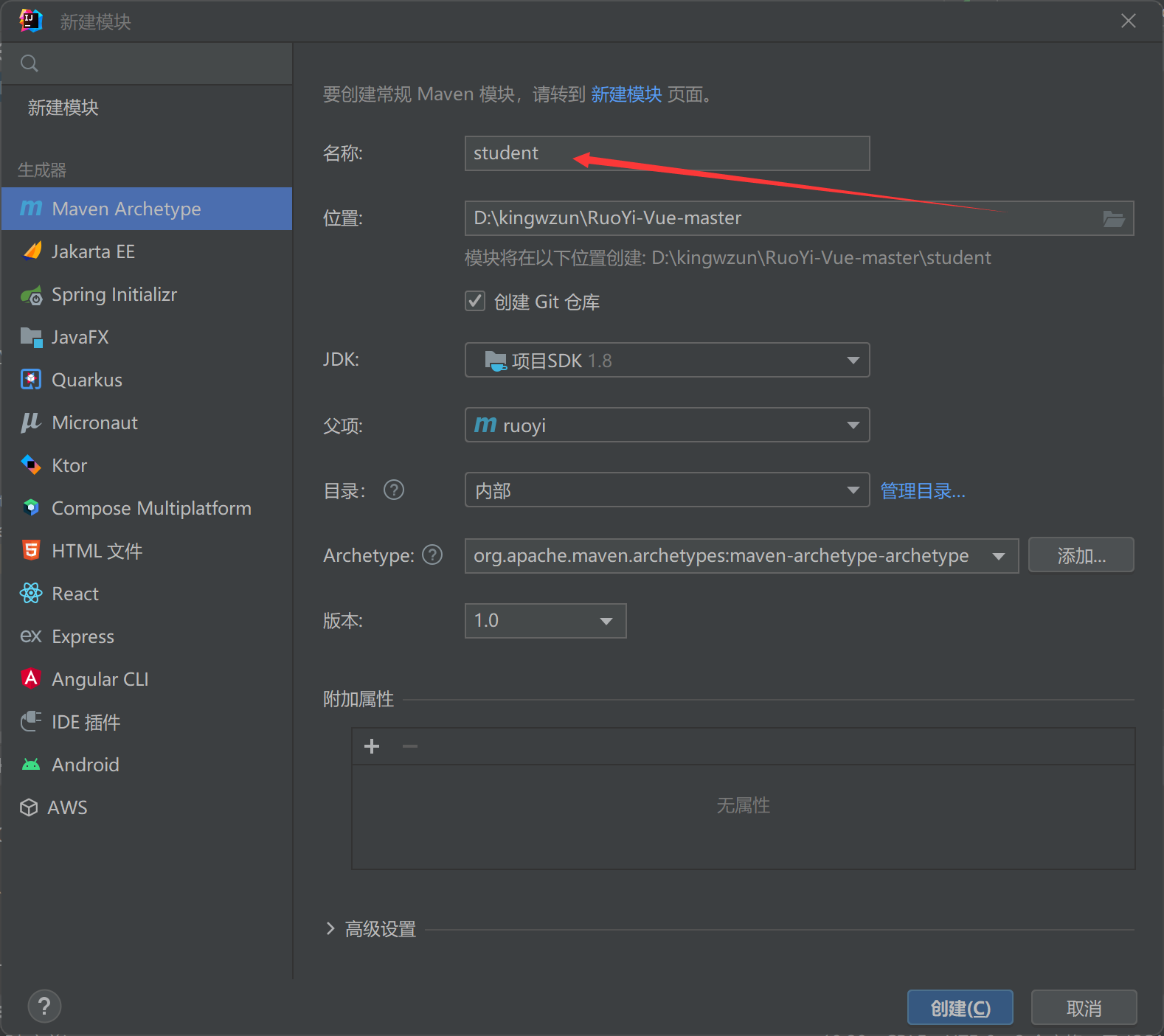Select 新建模块 in the left panel

63,108
